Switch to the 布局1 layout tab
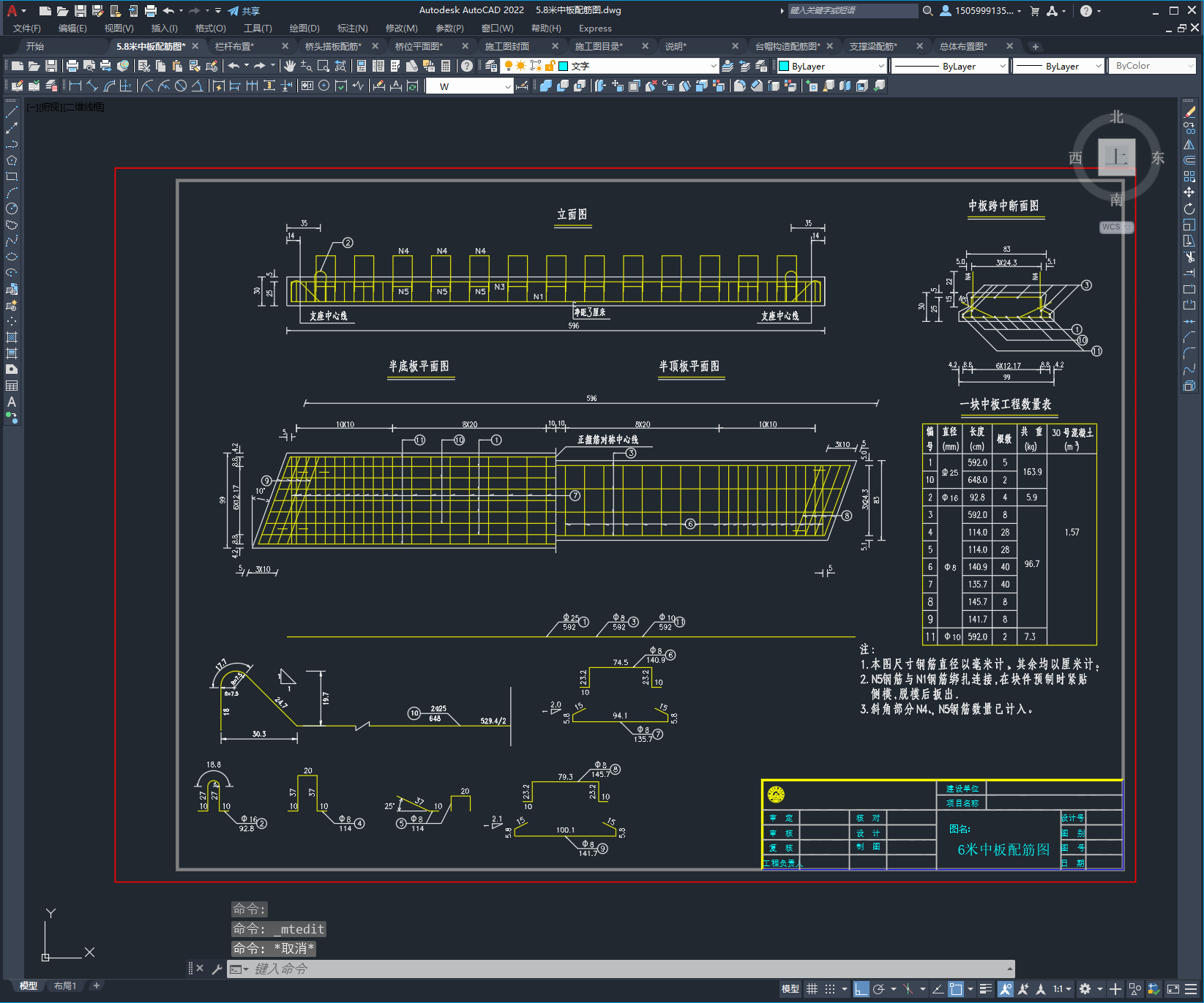This screenshot has height=1003, width=1204. click(x=65, y=985)
